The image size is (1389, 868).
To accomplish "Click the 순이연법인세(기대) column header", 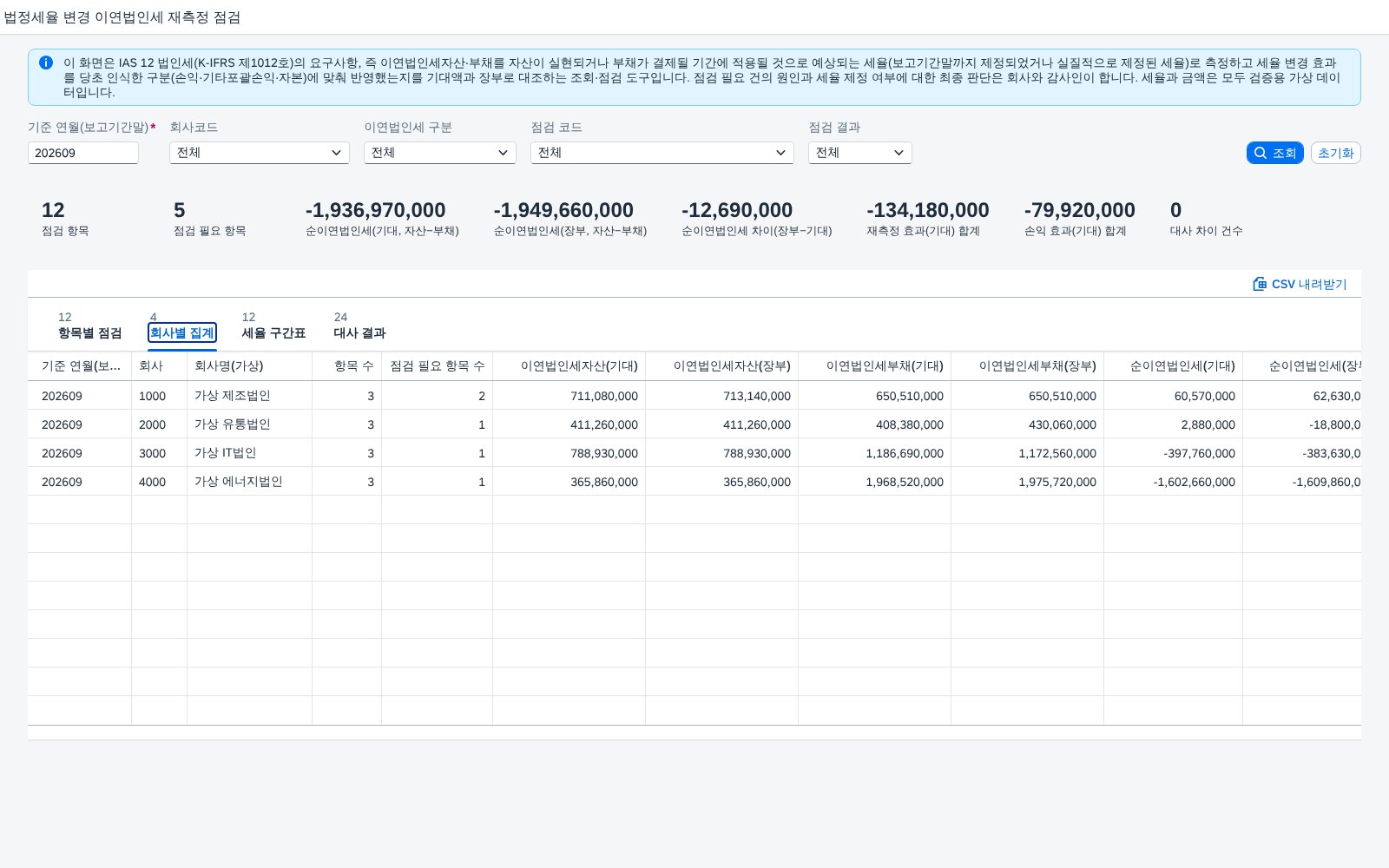I will [1174, 366].
